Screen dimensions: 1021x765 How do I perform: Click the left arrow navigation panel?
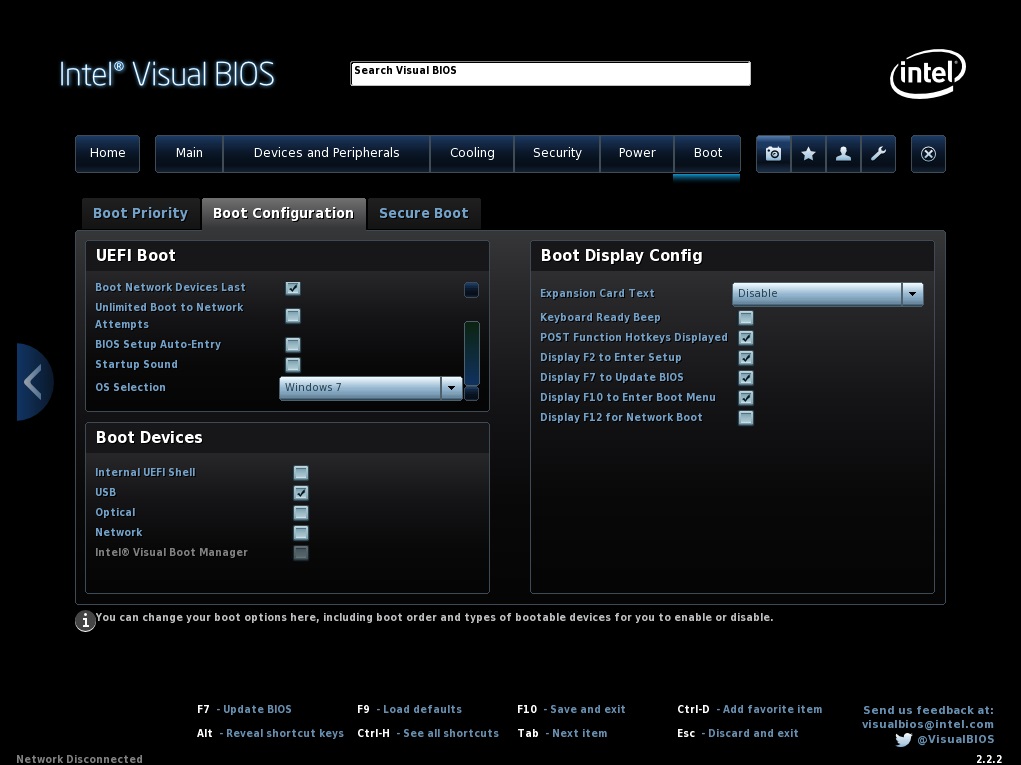pos(35,382)
